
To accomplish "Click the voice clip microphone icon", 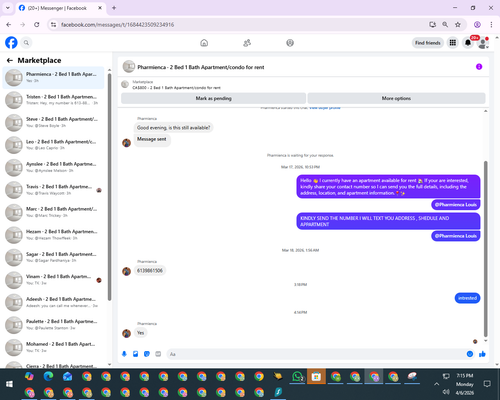I will [124, 354].
